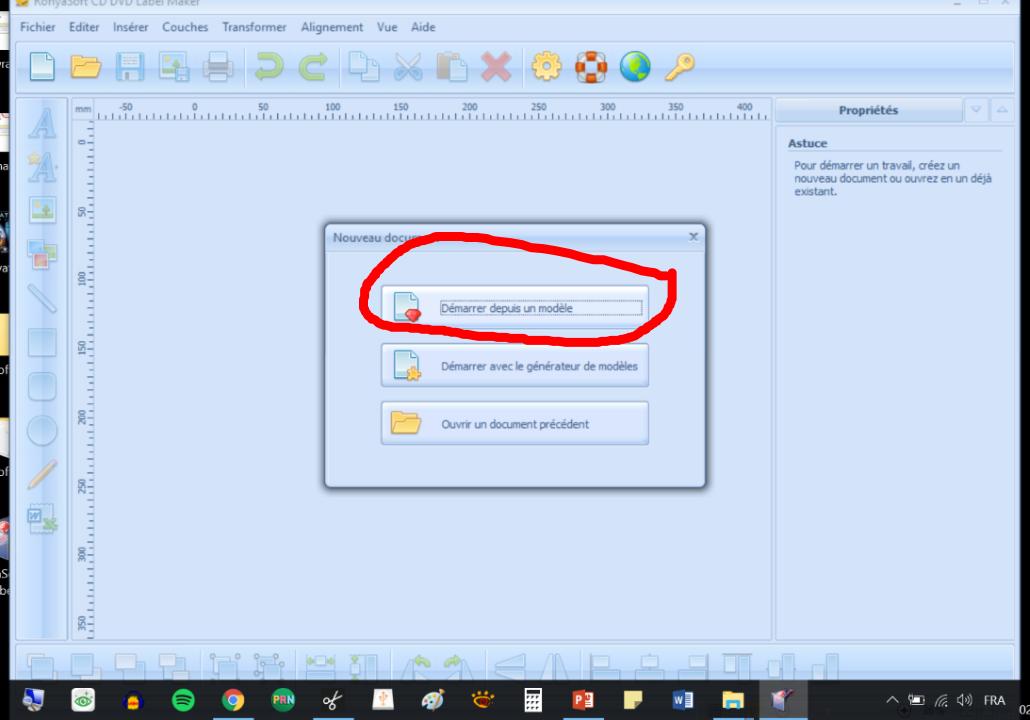Expand the Propriétés panel down arrow
Screen dimensions: 1030x720
(x=976, y=110)
